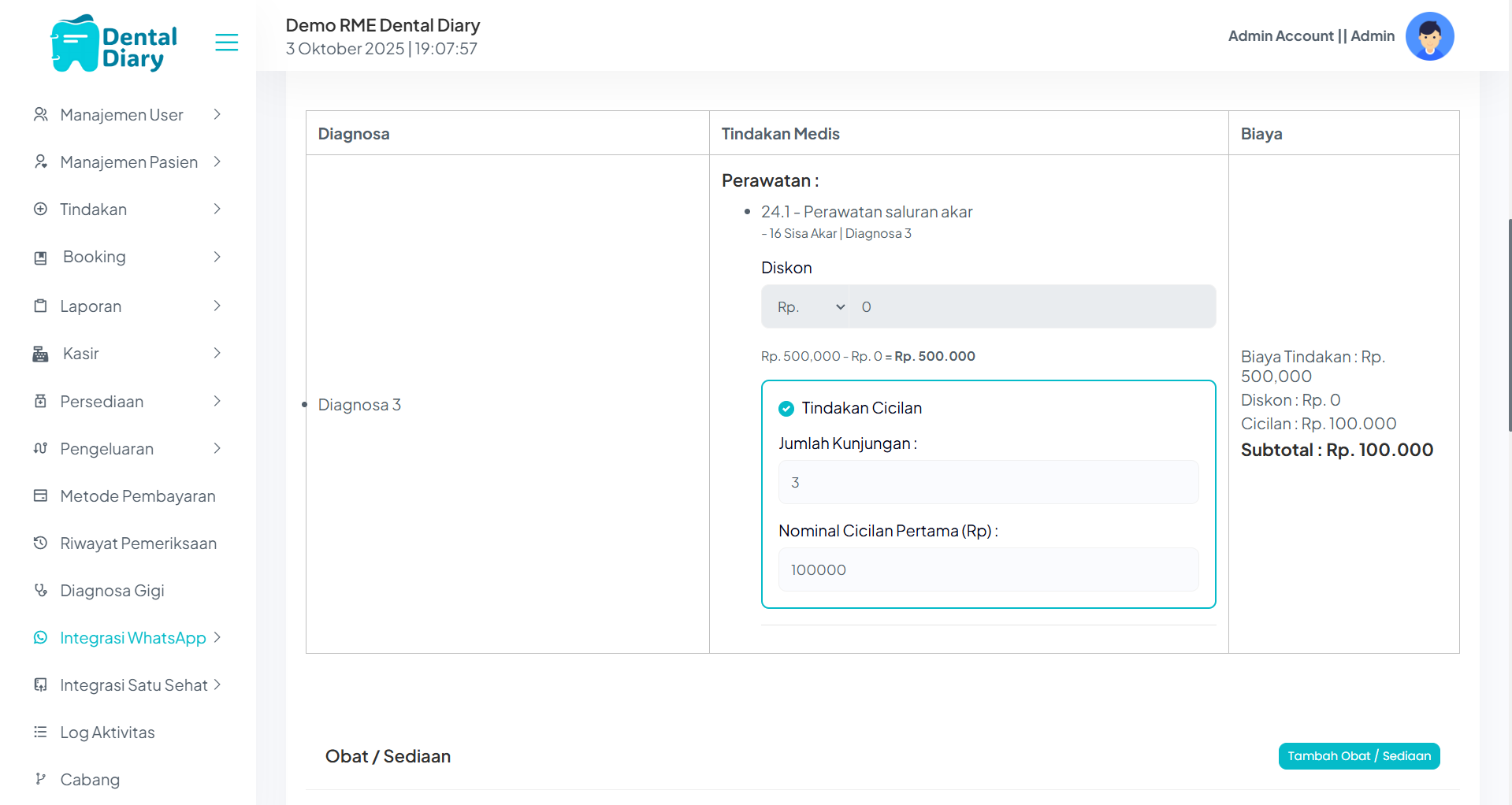Expand the Booking submenu chevron
The width and height of the screenshot is (1512, 805).
click(217, 257)
